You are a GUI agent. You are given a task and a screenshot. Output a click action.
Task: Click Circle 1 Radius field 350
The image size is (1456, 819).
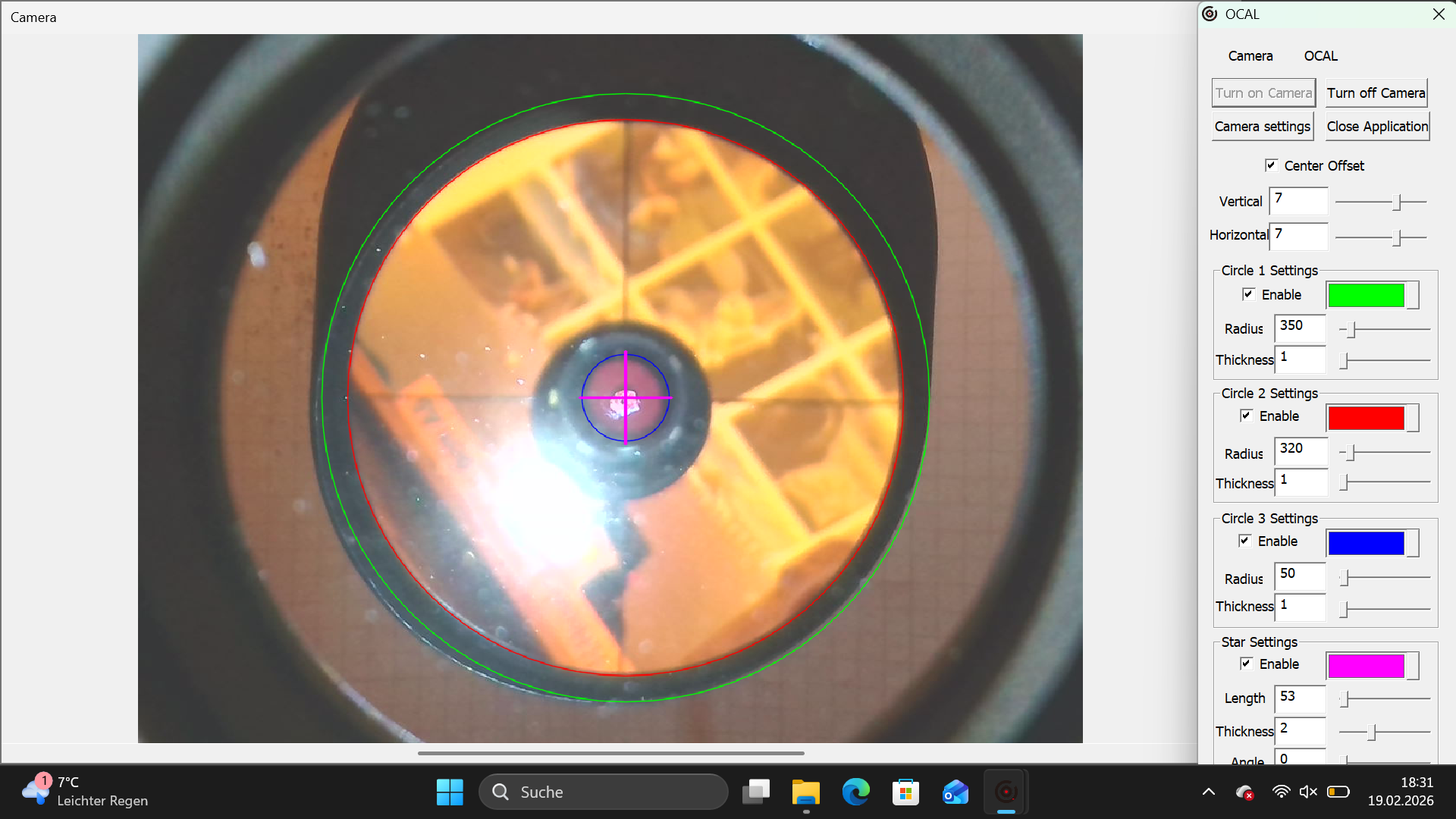1301,328
